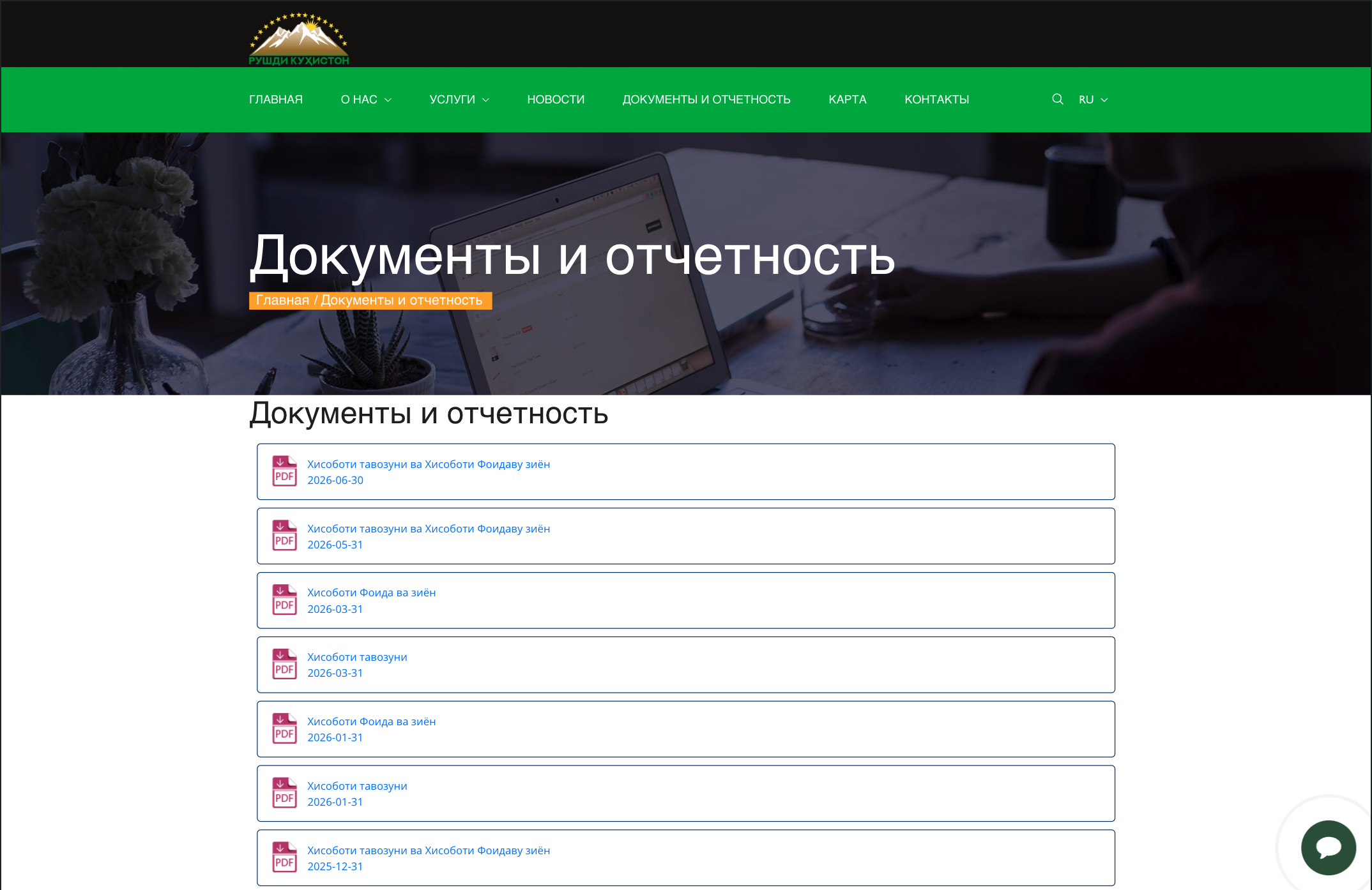This screenshot has height=890, width=1372.
Task: Click the dark section heading below the banner
Action: coord(429,414)
